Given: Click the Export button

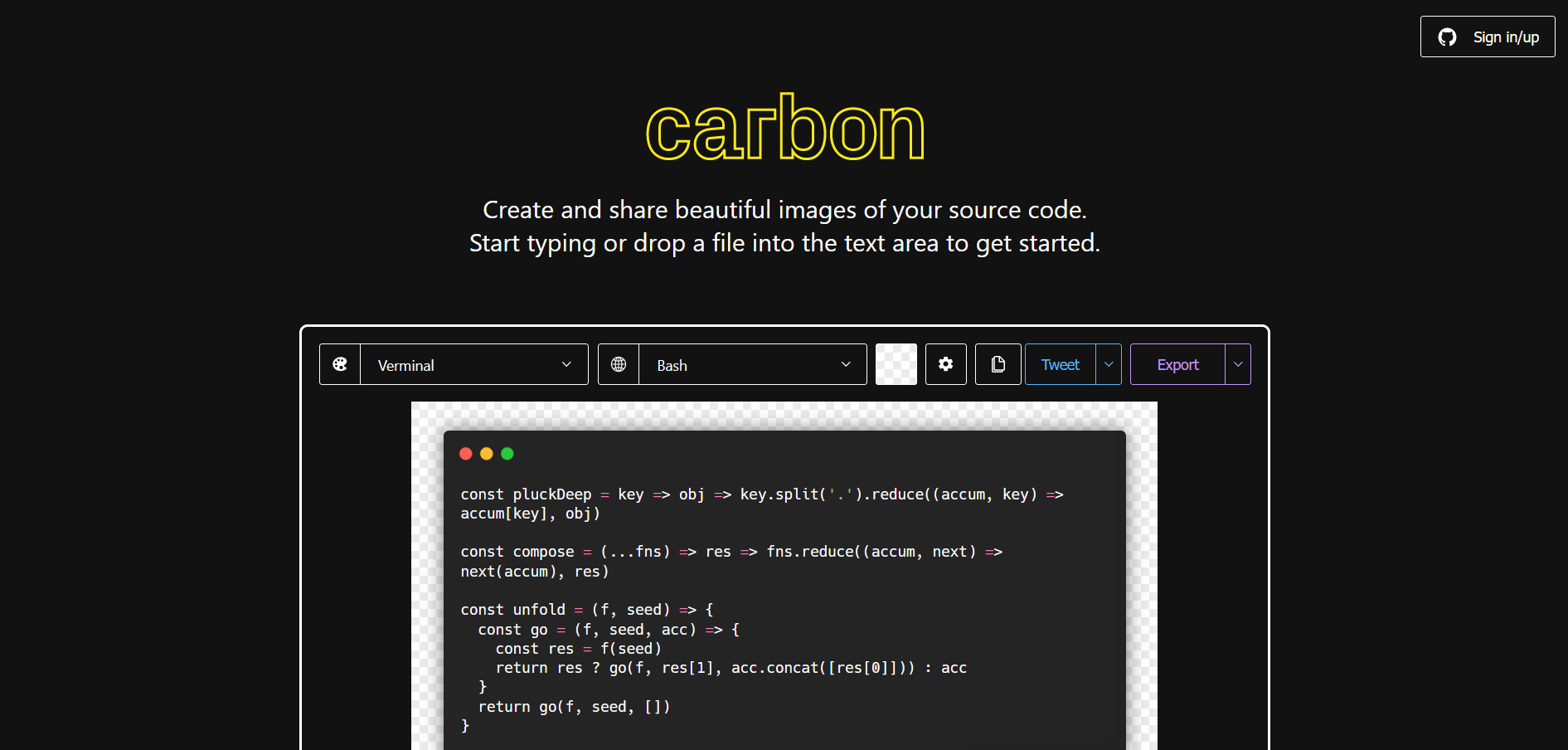Looking at the screenshot, I should point(1177,364).
